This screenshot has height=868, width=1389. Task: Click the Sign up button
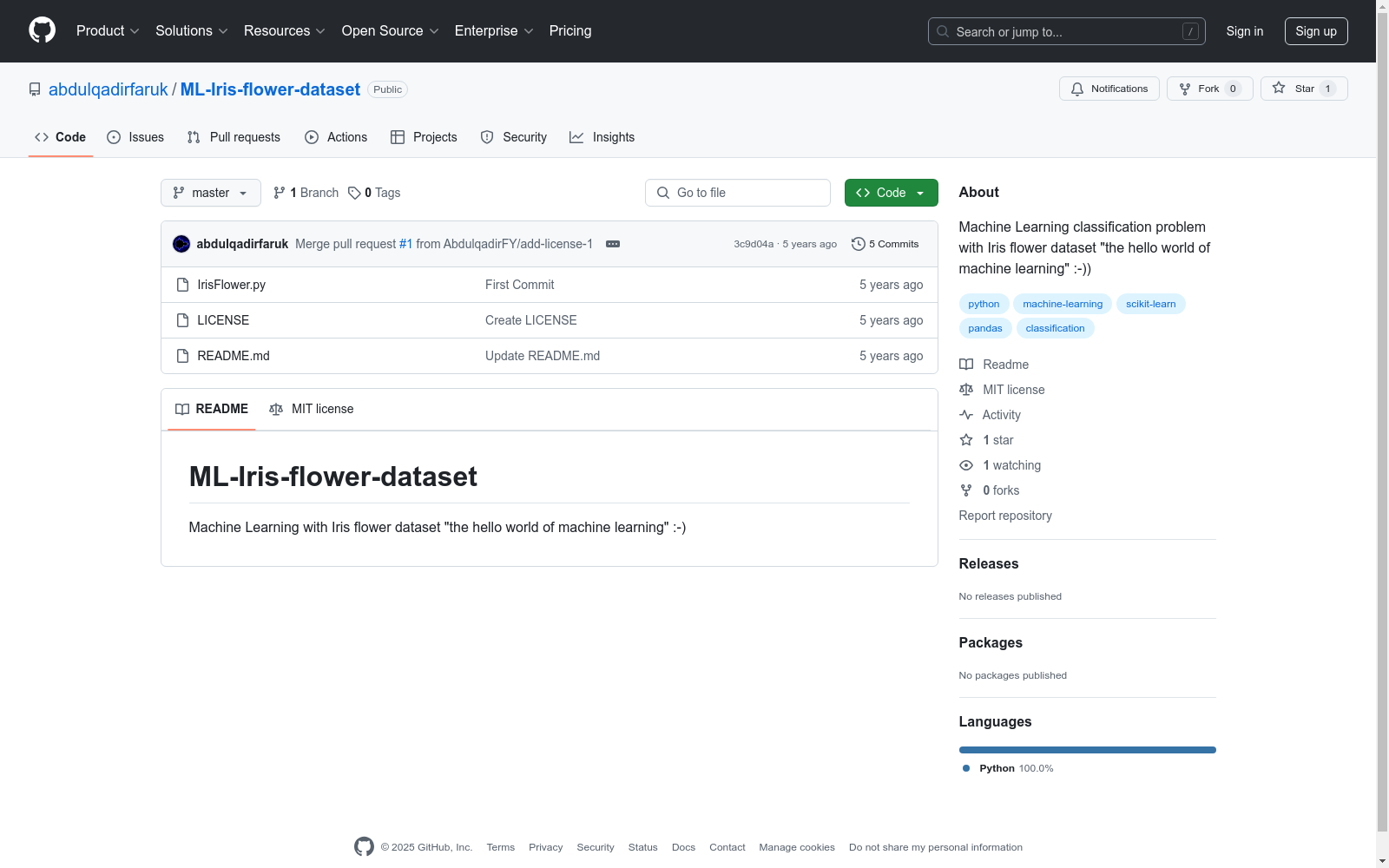[1316, 31]
